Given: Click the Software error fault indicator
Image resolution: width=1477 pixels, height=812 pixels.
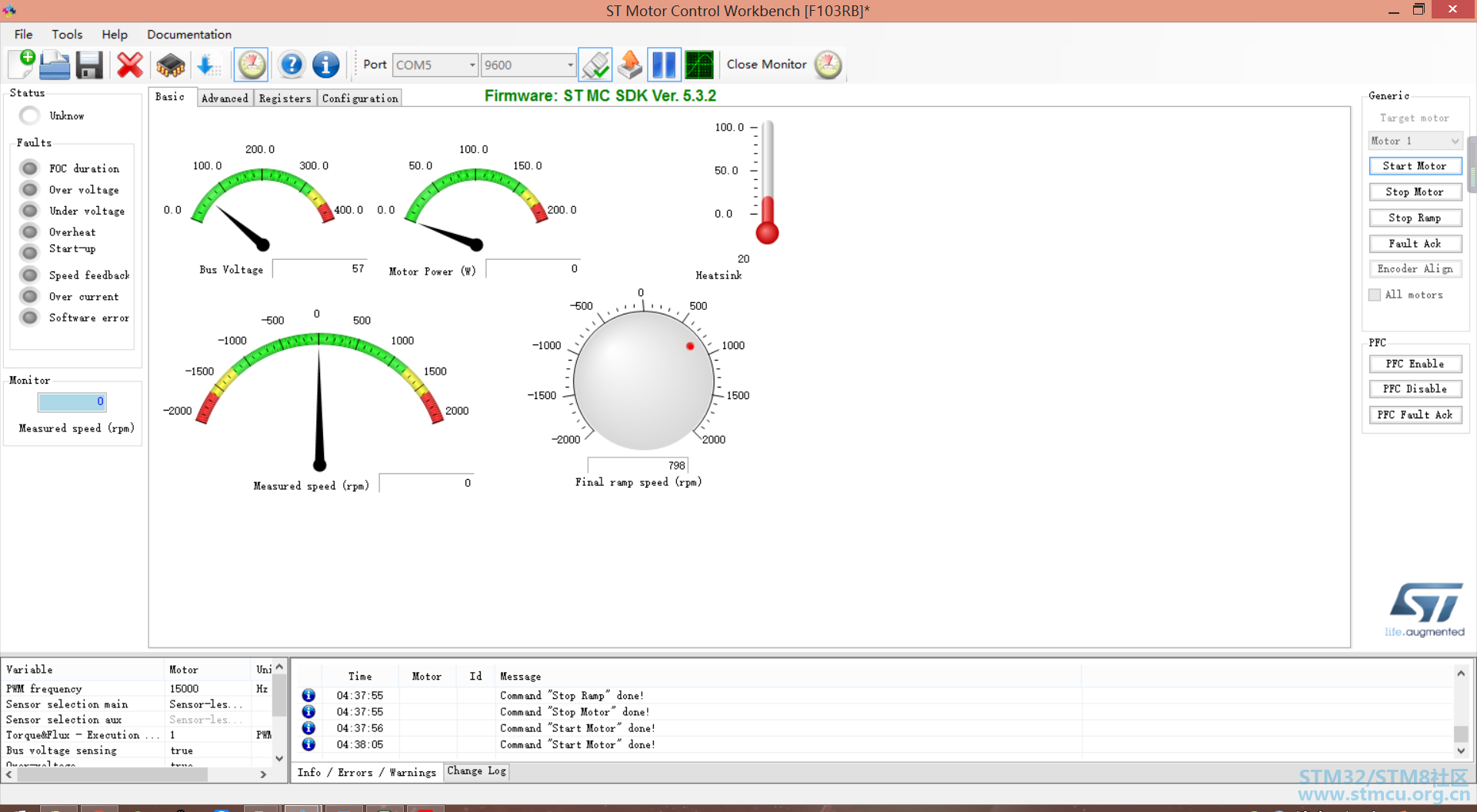Looking at the screenshot, I should coord(29,317).
